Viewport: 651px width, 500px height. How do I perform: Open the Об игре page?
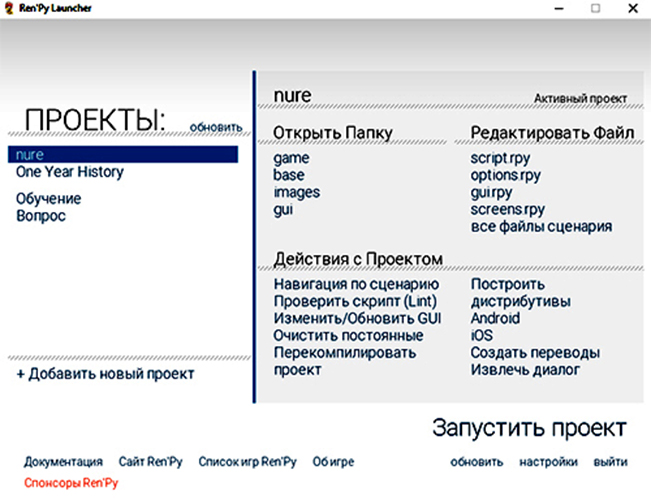[x=333, y=462]
